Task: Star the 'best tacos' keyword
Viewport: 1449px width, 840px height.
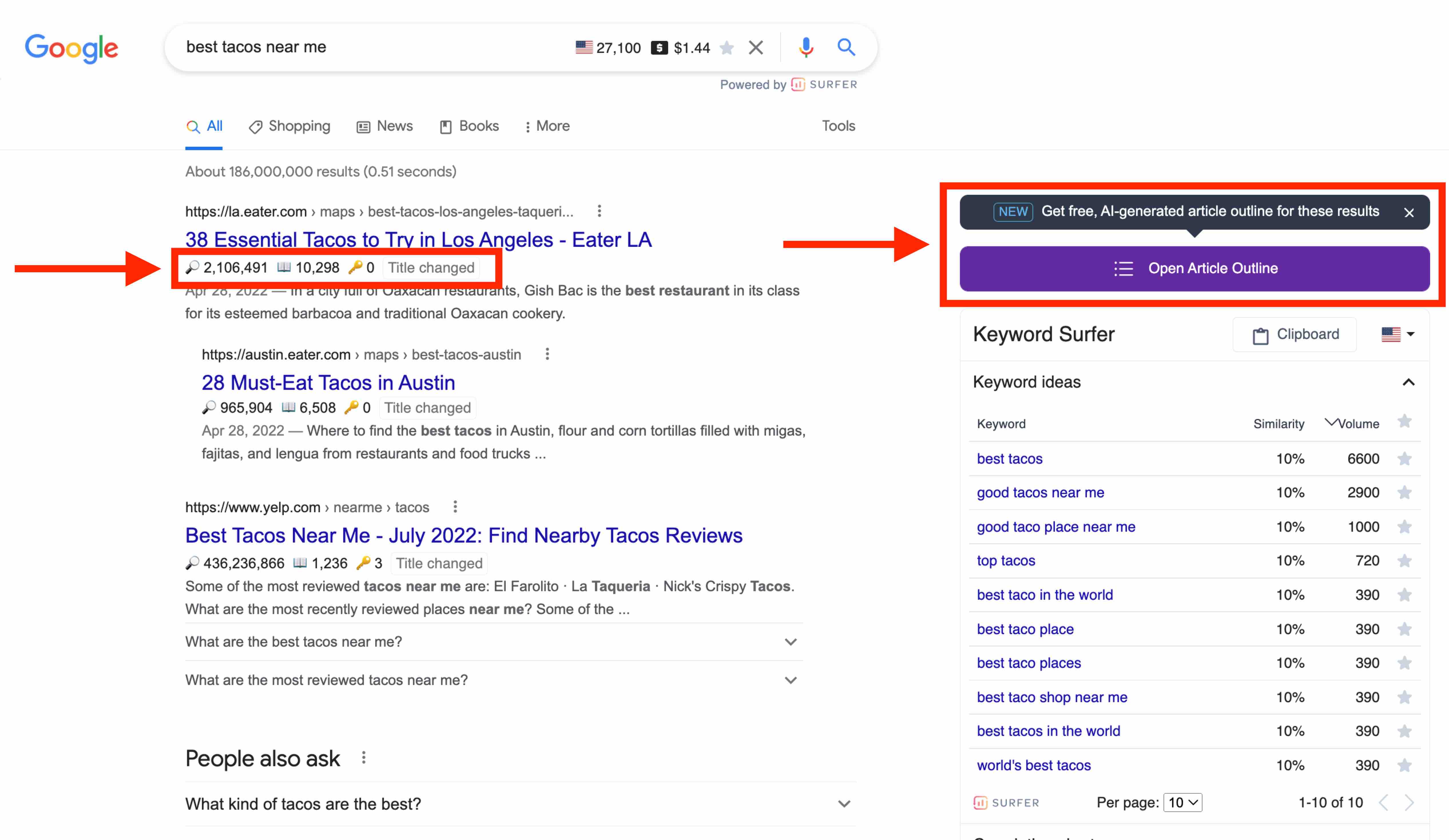Action: 1405,459
